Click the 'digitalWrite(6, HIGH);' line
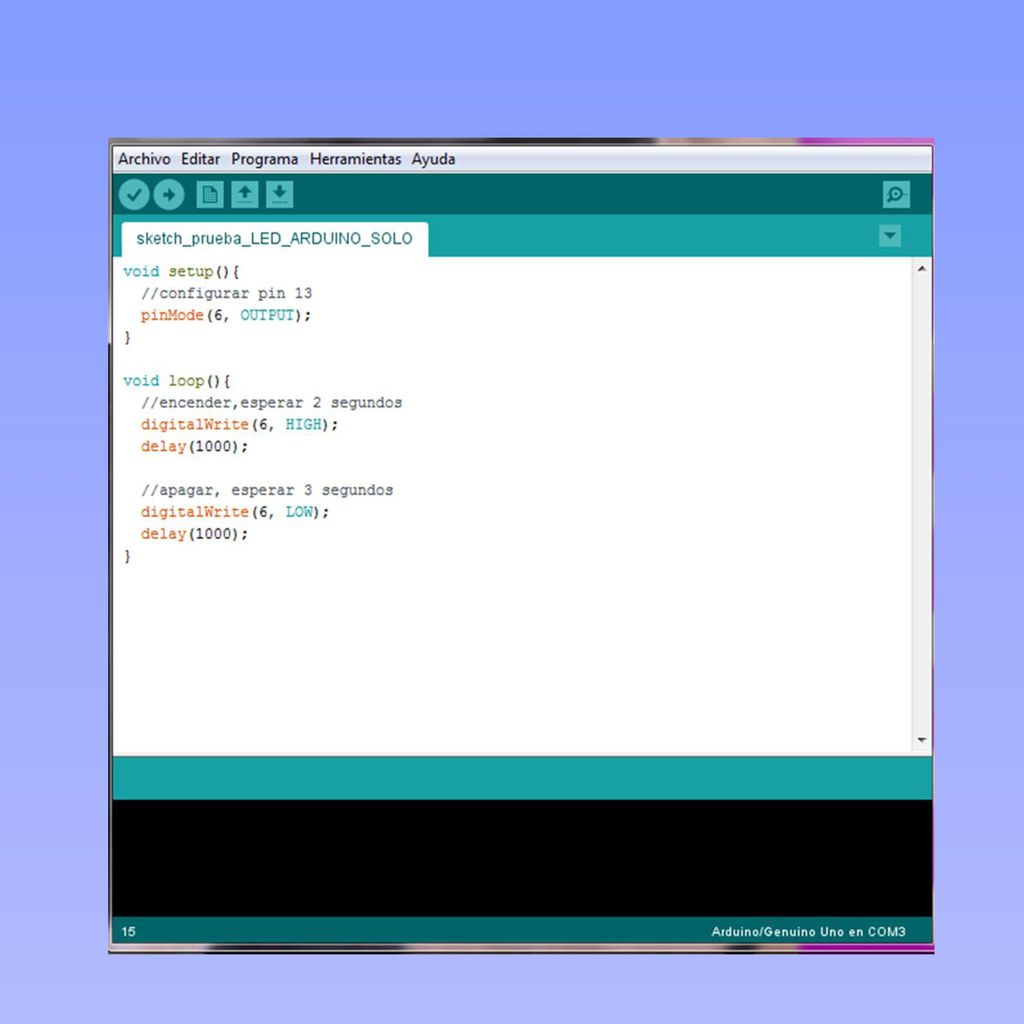The image size is (1024, 1024). (240, 424)
